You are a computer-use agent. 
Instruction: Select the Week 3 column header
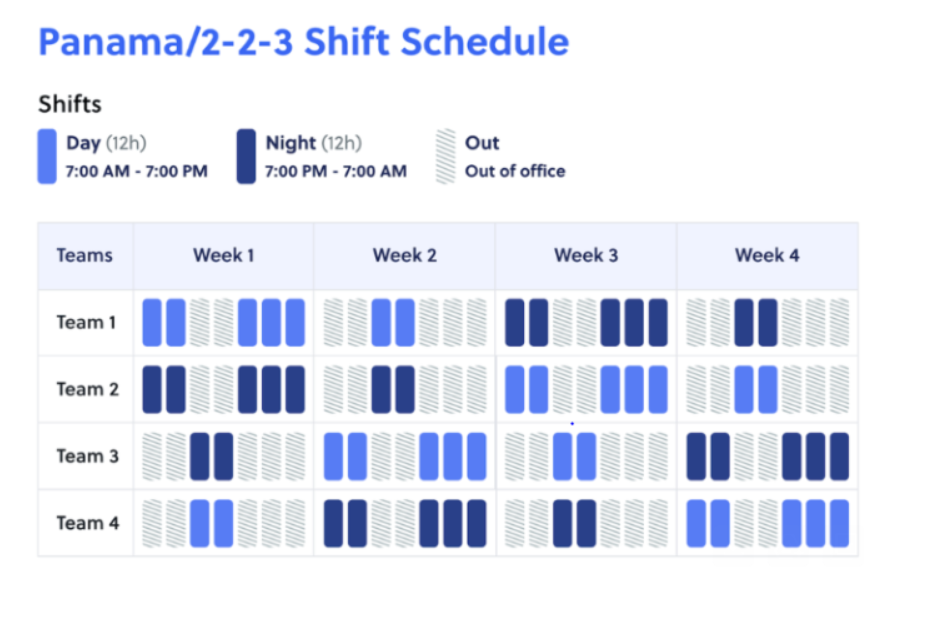click(586, 256)
